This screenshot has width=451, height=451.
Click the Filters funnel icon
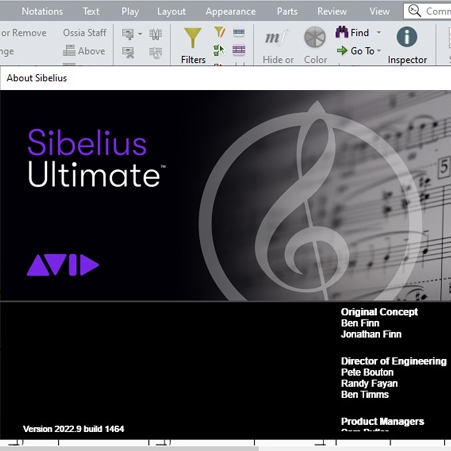pyautogui.click(x=193, y=38)
